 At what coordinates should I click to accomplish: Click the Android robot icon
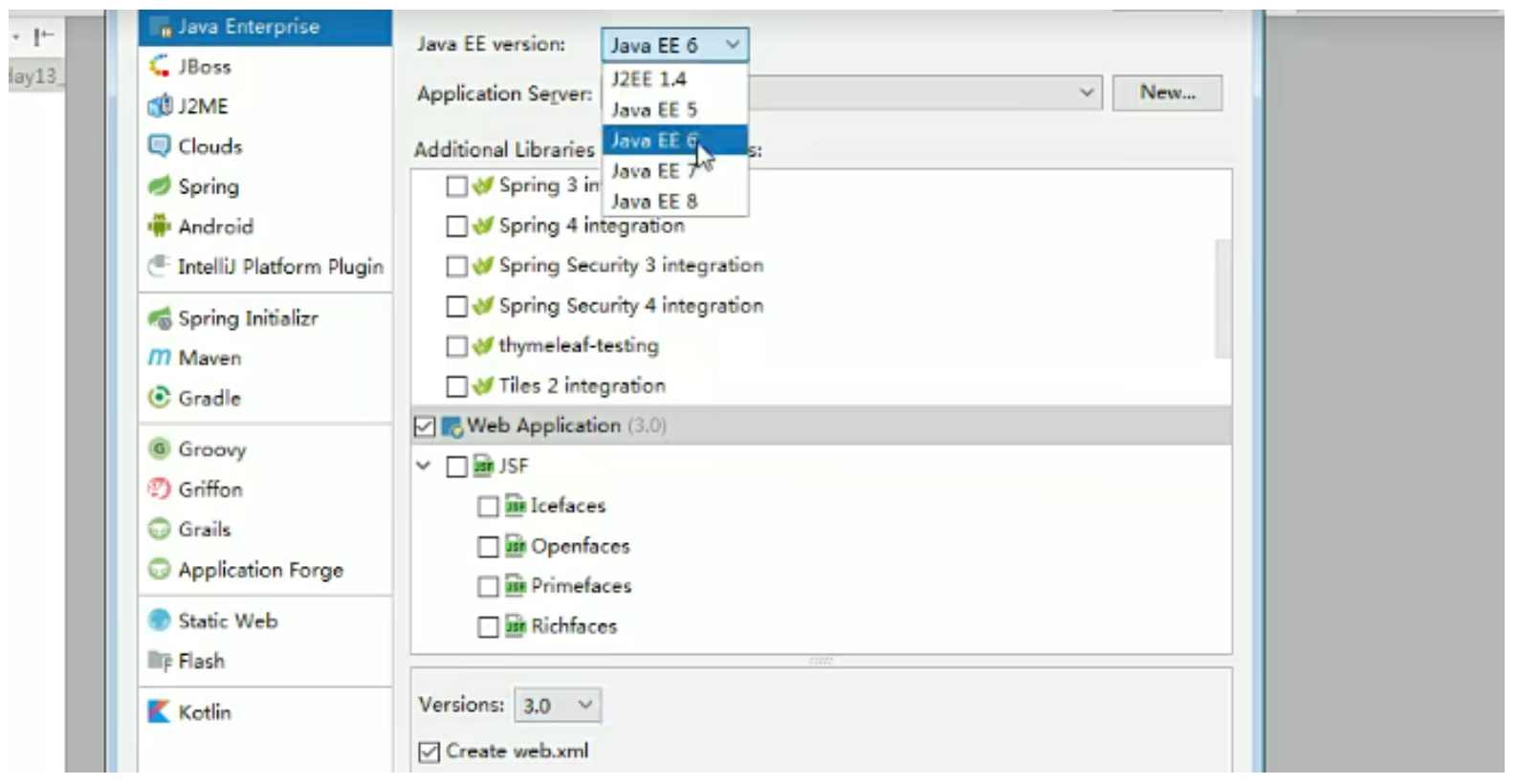(x=160, y=227)
